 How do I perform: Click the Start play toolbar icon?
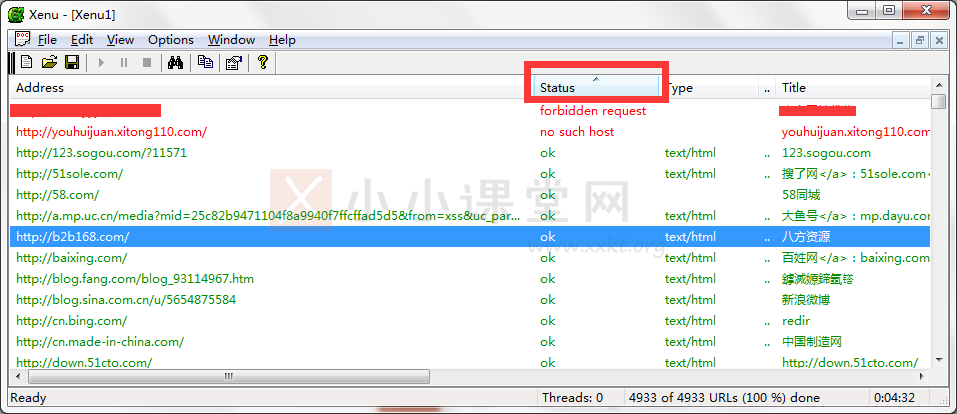(101, 62)
